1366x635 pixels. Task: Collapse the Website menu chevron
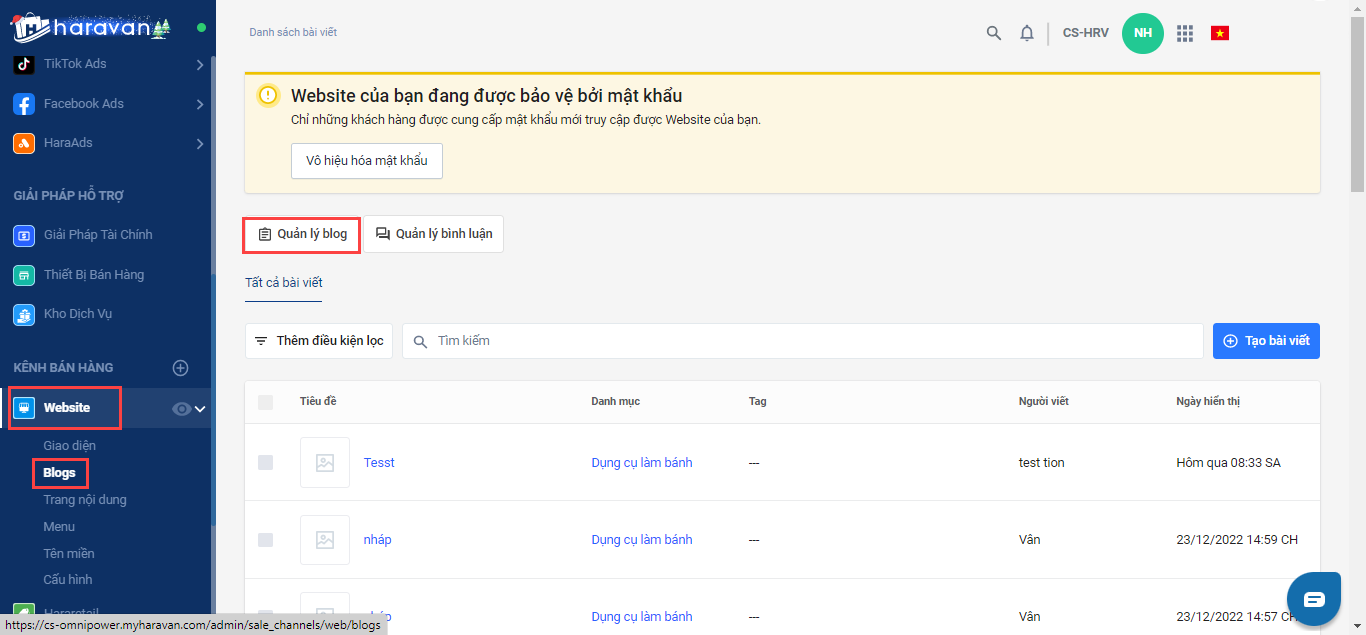(200, 408)
